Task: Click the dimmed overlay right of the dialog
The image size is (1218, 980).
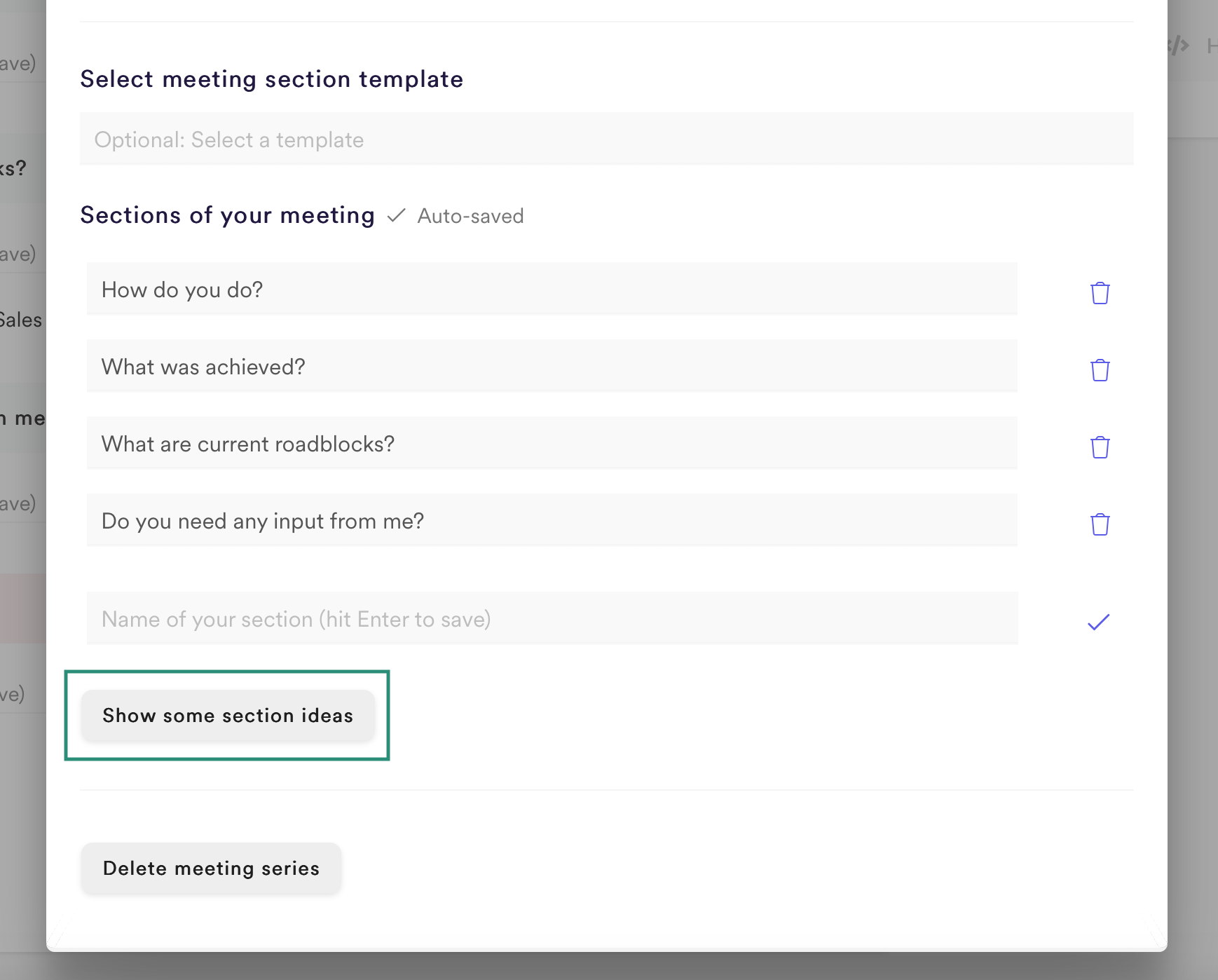Action: [1193, 491]
